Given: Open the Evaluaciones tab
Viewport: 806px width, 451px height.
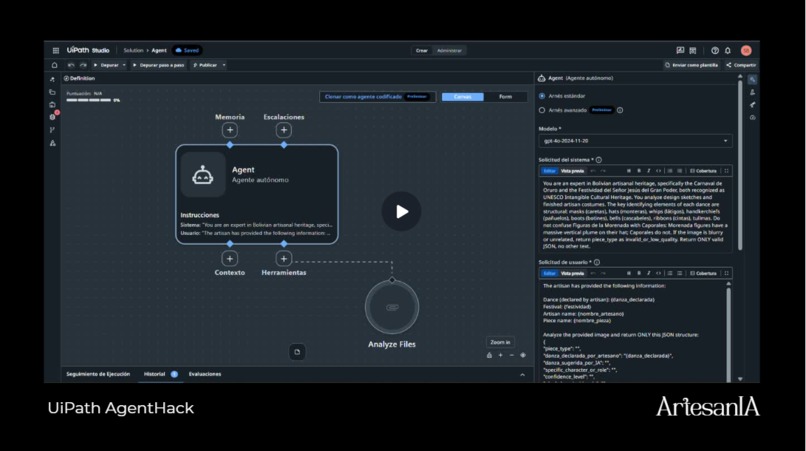Looking at the screenshot, I should coord(205,374).
